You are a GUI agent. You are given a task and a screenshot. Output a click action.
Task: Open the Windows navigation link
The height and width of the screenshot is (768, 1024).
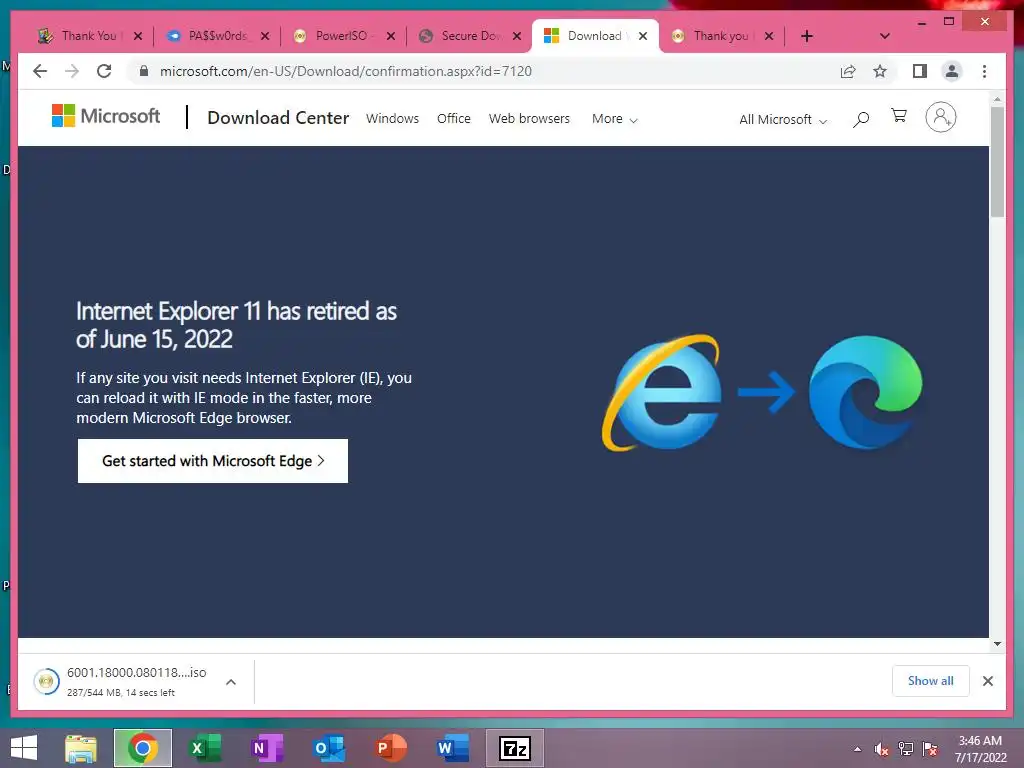(392, 119)
